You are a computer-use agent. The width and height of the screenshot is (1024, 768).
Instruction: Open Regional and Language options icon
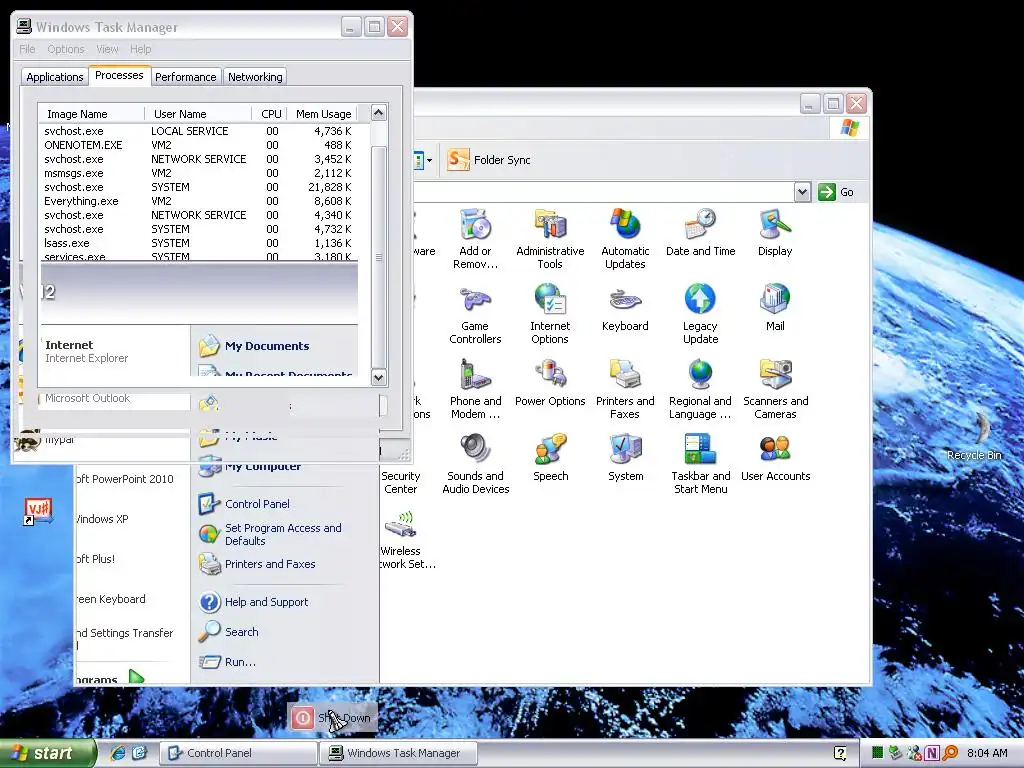click(700, 389)
